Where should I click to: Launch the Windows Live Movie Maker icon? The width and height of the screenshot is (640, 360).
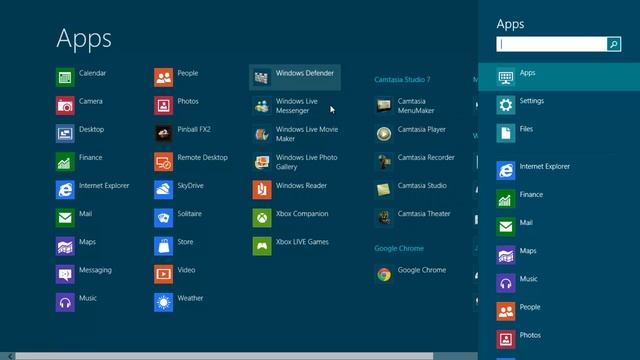pyautogui.click(x=262, y=134)
